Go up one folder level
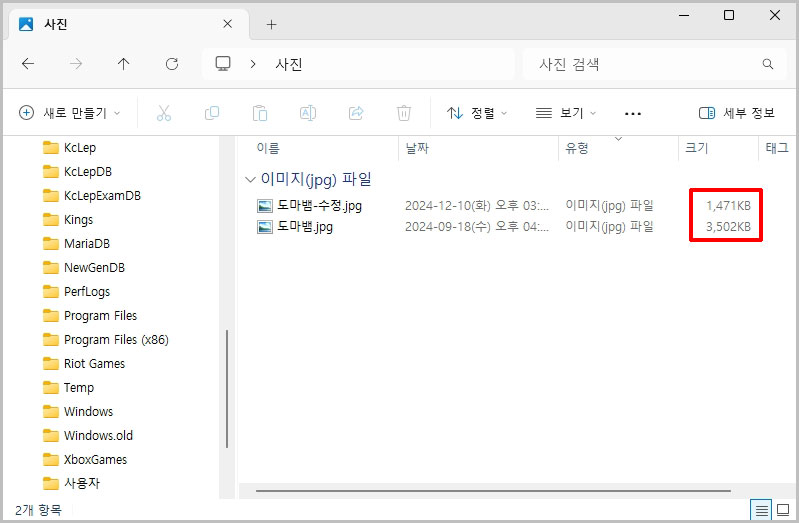 124,64
